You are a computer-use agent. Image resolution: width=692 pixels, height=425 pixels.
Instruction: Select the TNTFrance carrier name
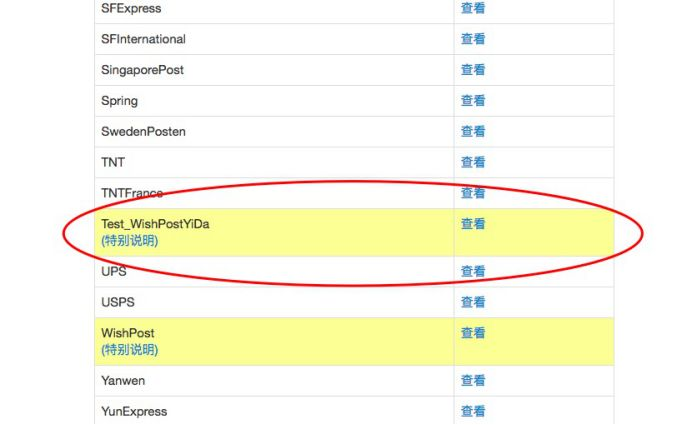coord(132,193)
